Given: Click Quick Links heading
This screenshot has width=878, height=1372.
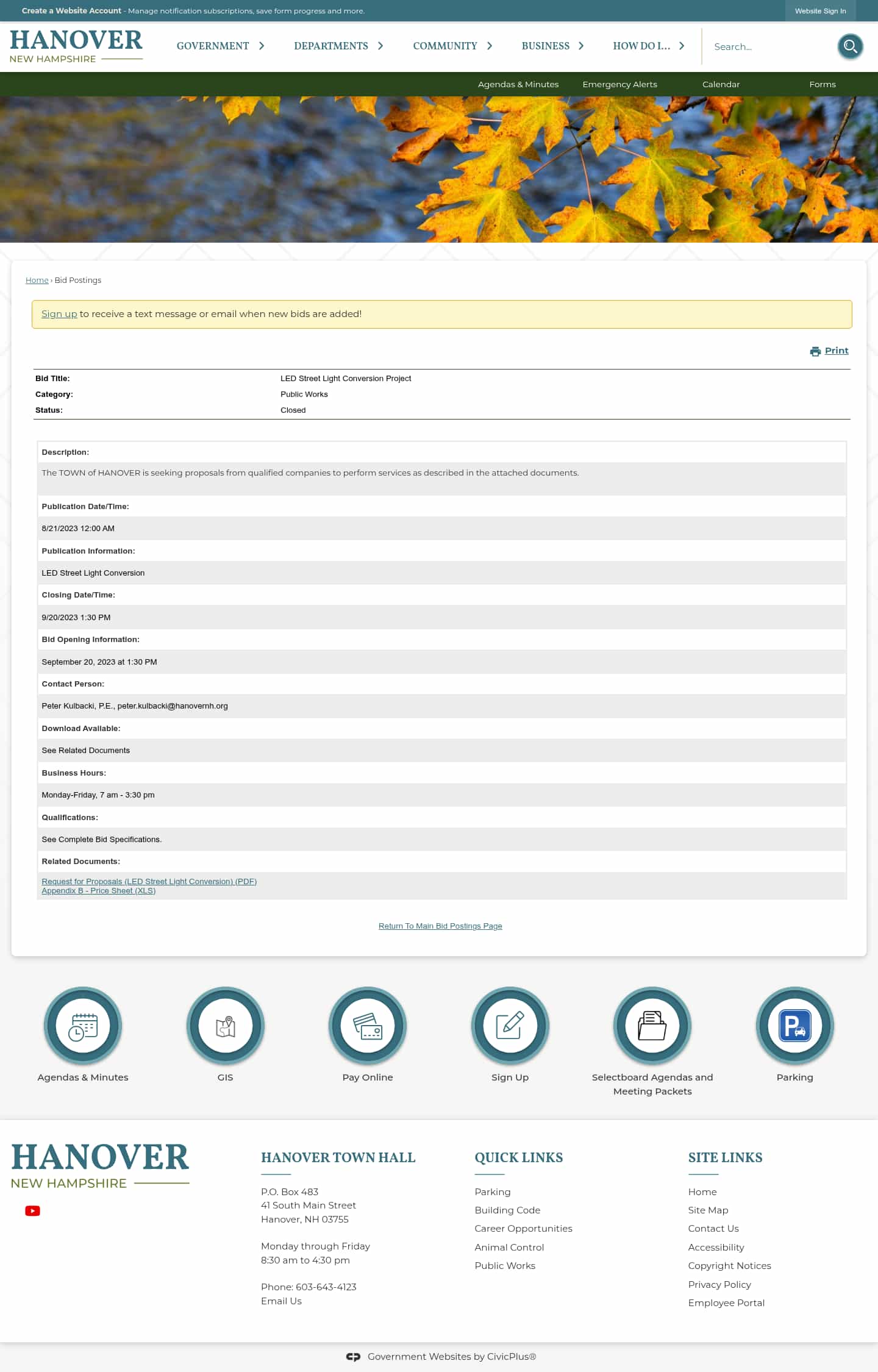Looking at the screenshot, I should (x=519, y=1157).
